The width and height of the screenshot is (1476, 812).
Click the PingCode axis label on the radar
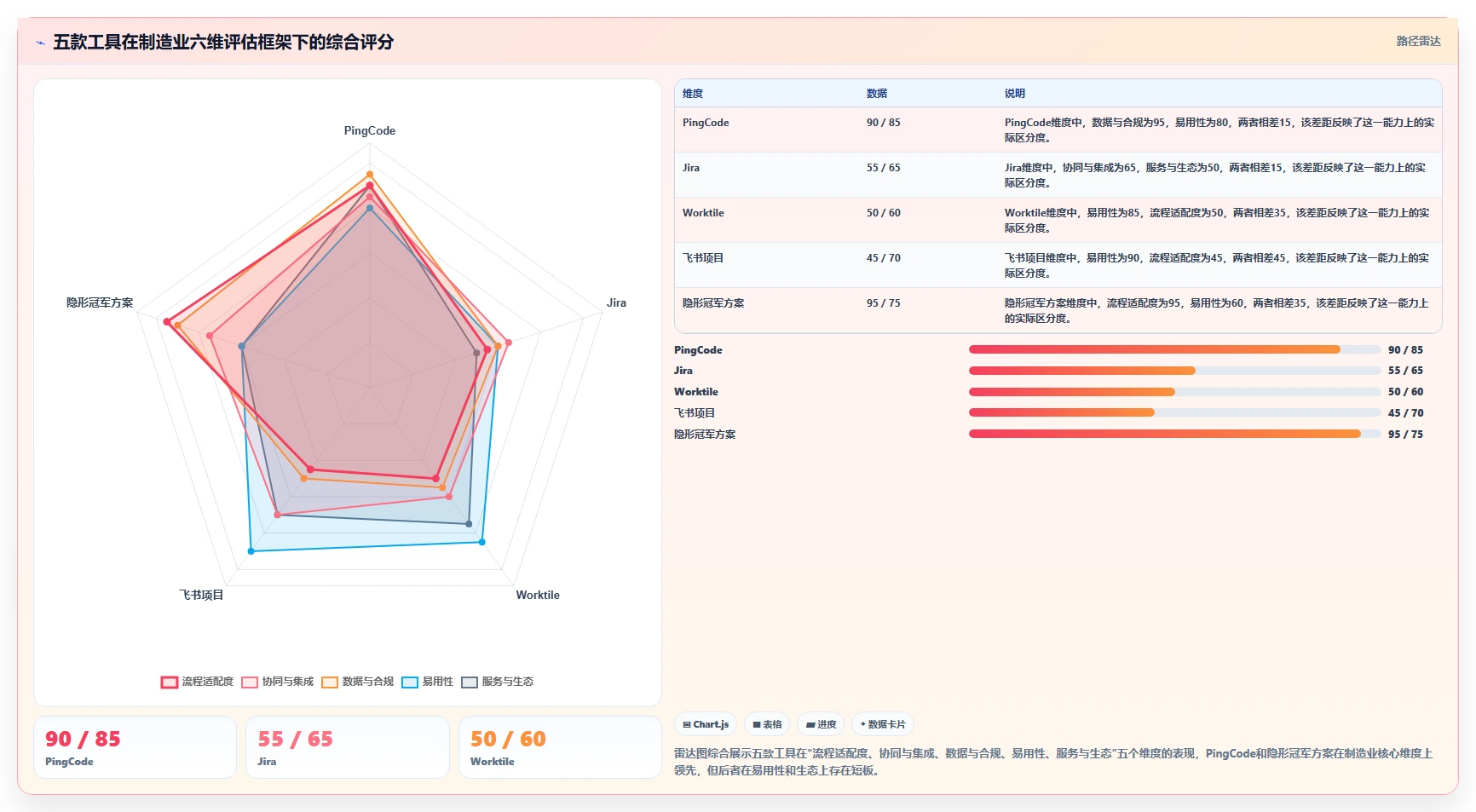(370, 130)
